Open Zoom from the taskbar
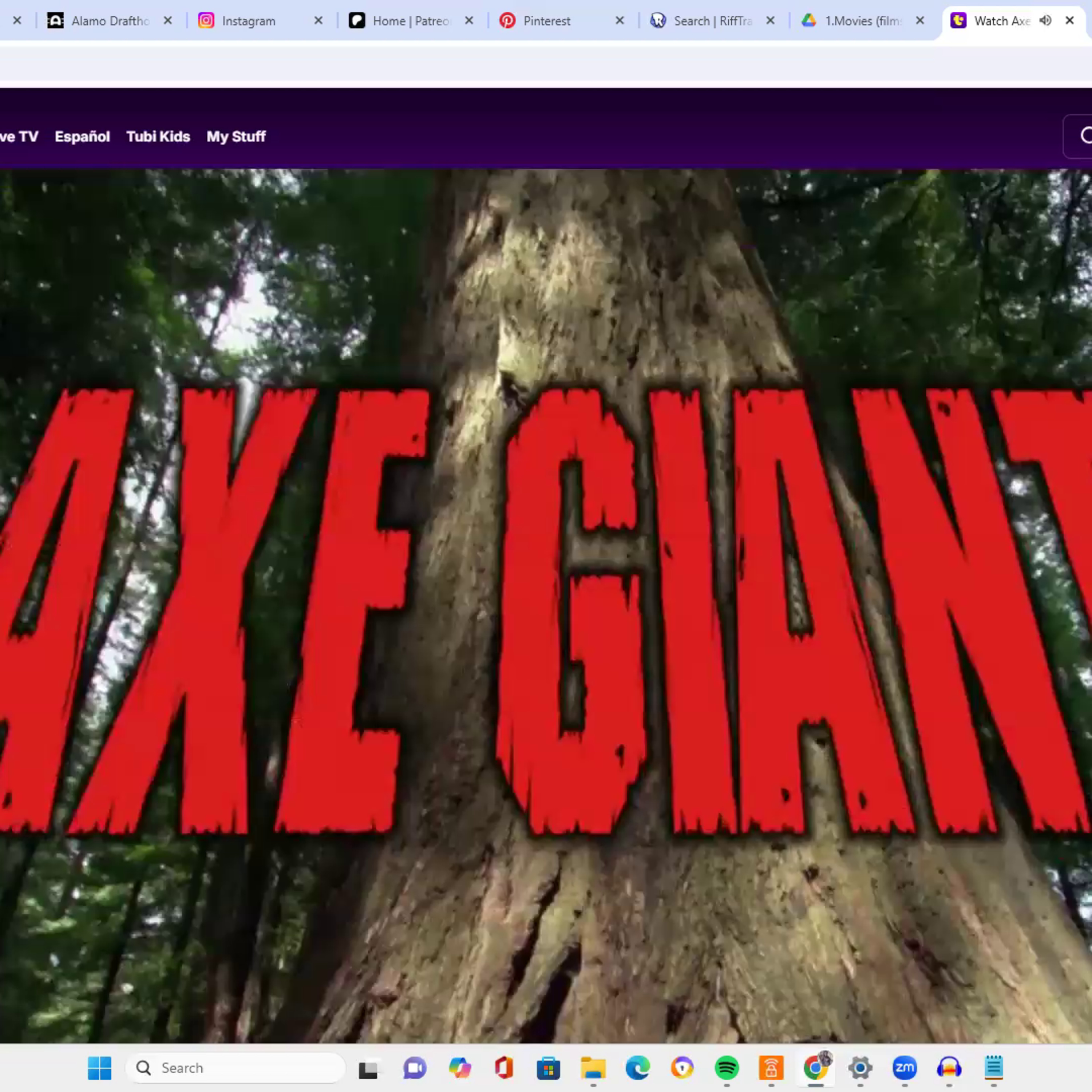The width and height of the screenshot is (1092, 1092). coord(904,1068)
